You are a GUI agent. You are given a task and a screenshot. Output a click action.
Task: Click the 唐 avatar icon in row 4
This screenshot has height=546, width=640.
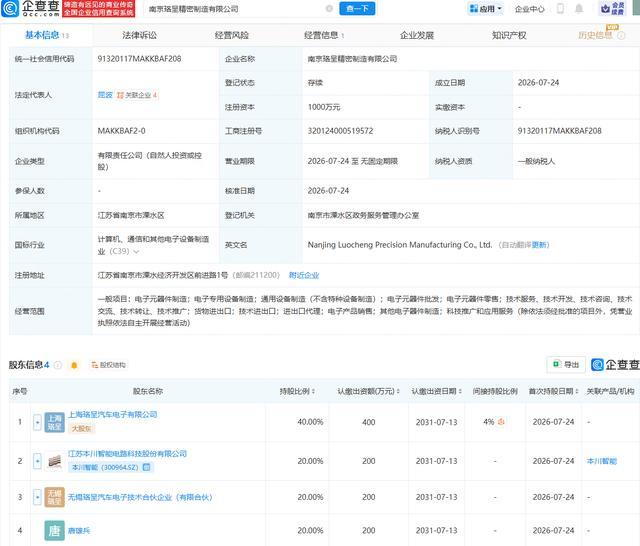click(54, 530)
